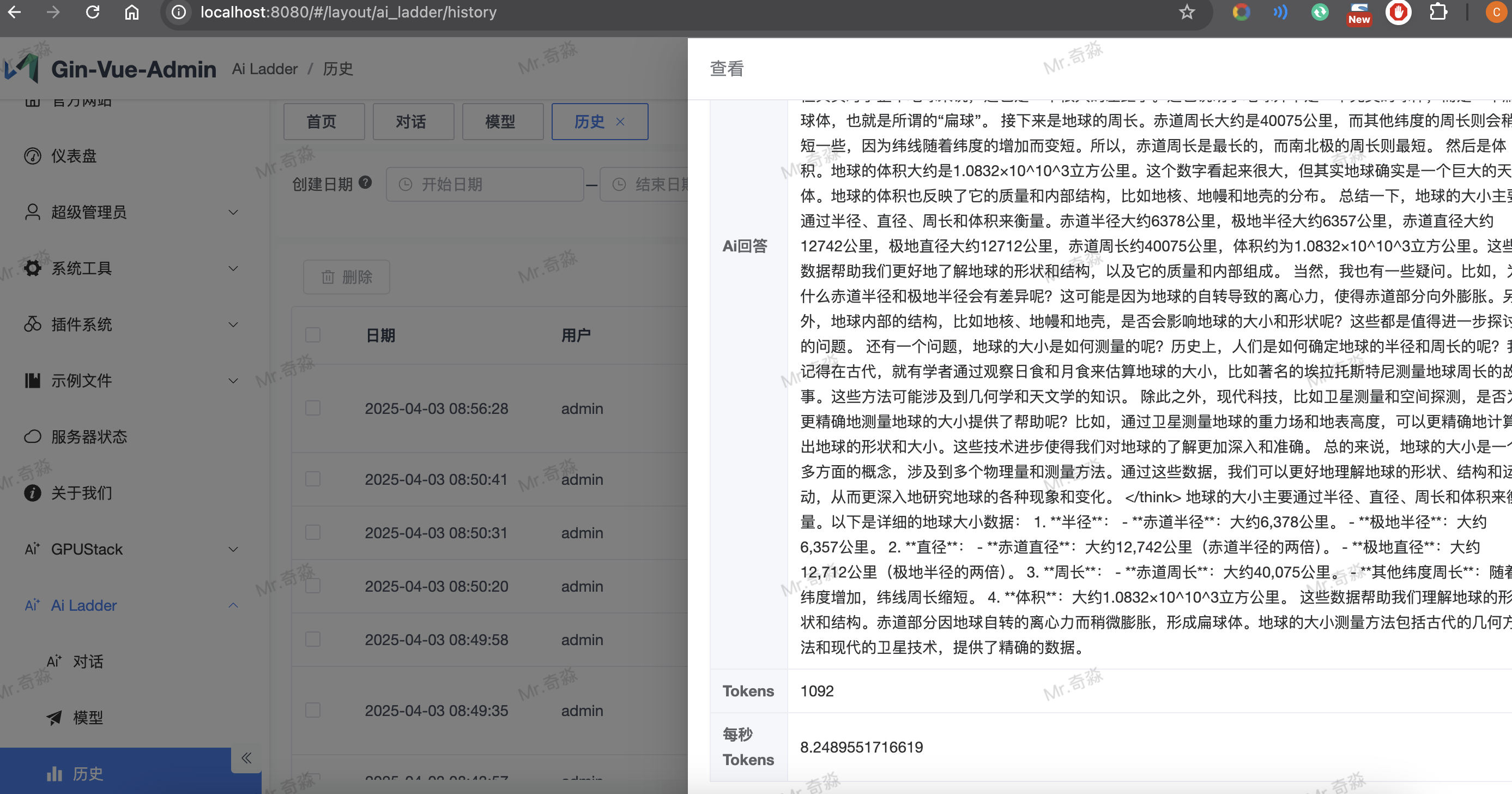Bookmark page with star icon

(1187, 13)
